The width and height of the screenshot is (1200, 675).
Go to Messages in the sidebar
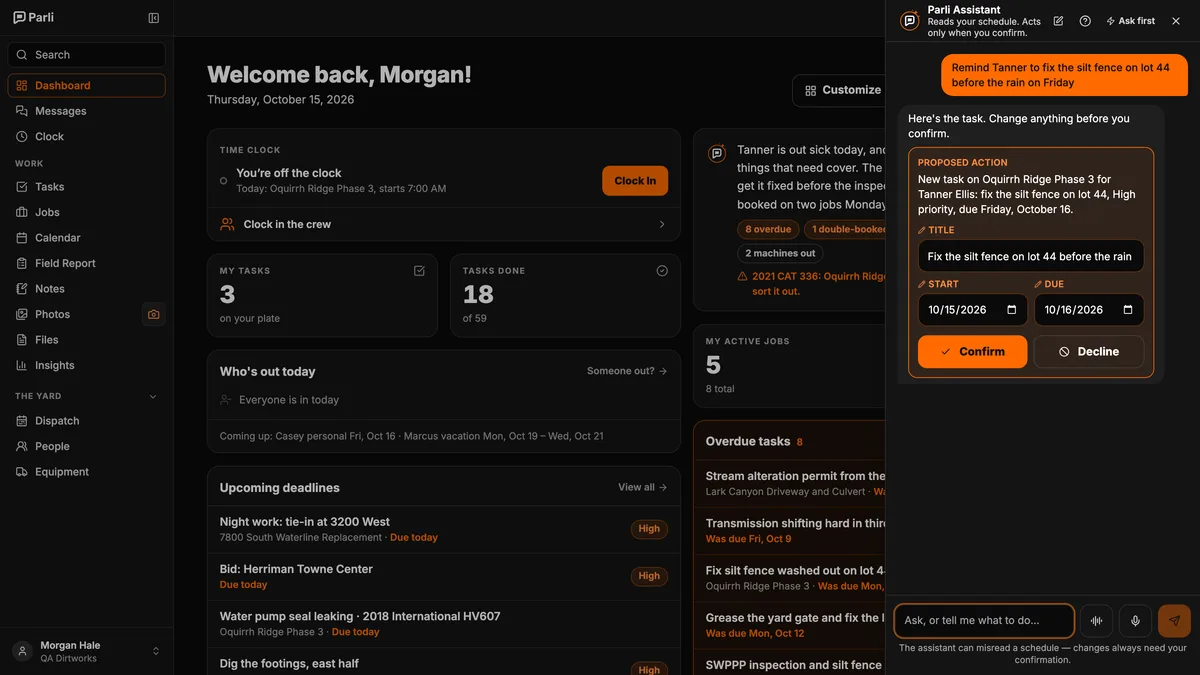[87, 111]
